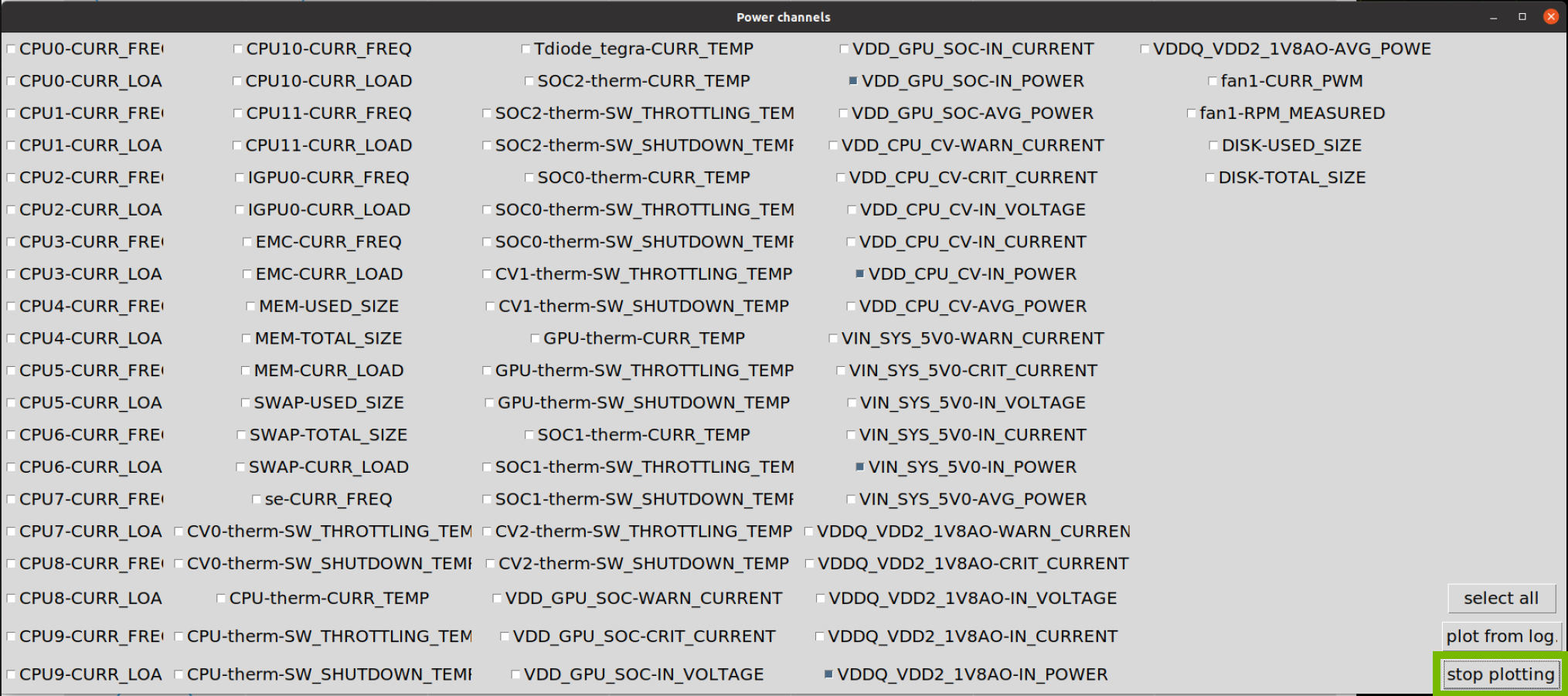Viewport: 1568px width, 696px height.
Task: Enable the GPU-therm-CURR_TEMP checkbox
Action: (535, 338)
